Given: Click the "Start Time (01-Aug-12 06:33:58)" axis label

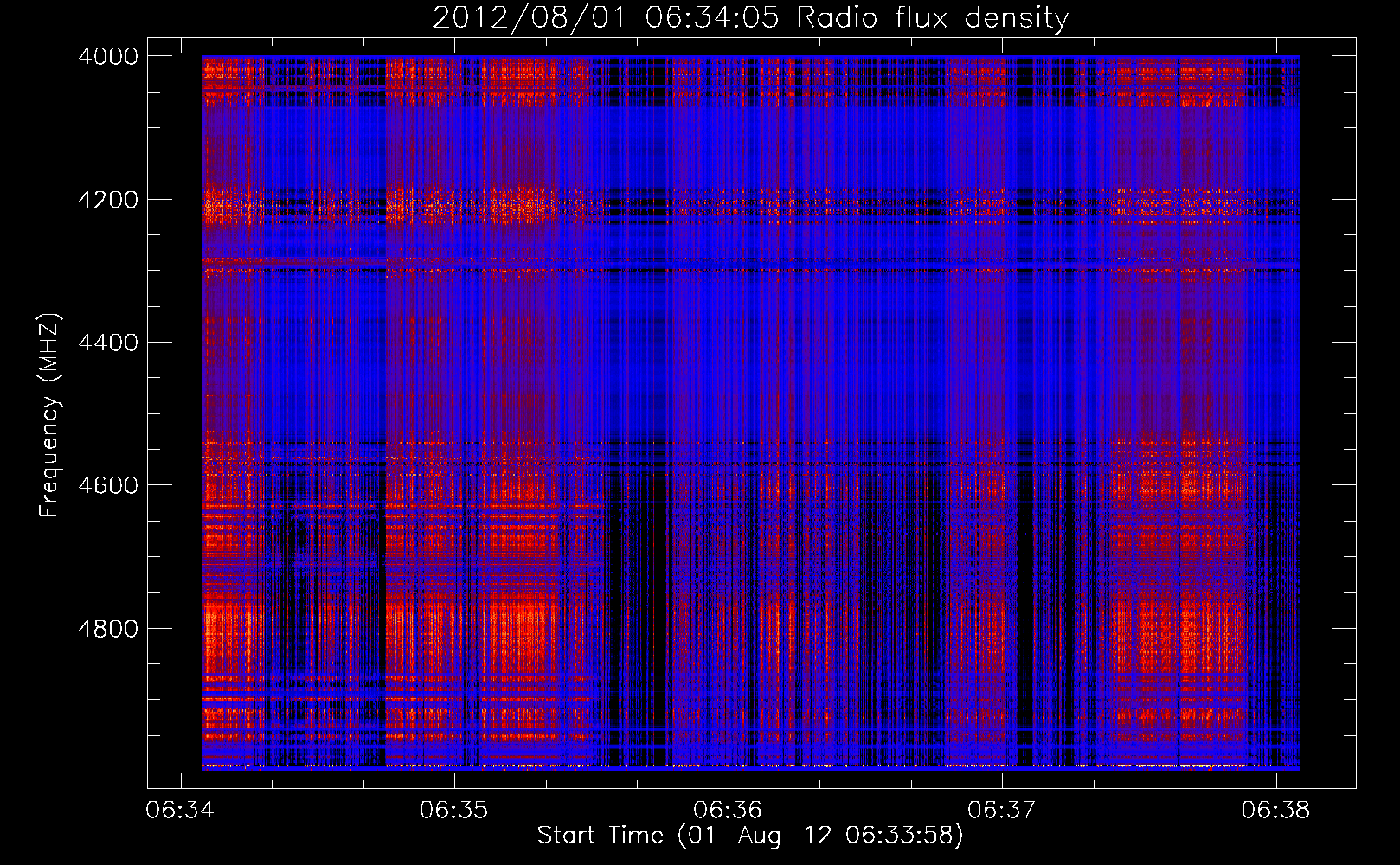Looking at the screenshot, I should (x=750, y=836).
